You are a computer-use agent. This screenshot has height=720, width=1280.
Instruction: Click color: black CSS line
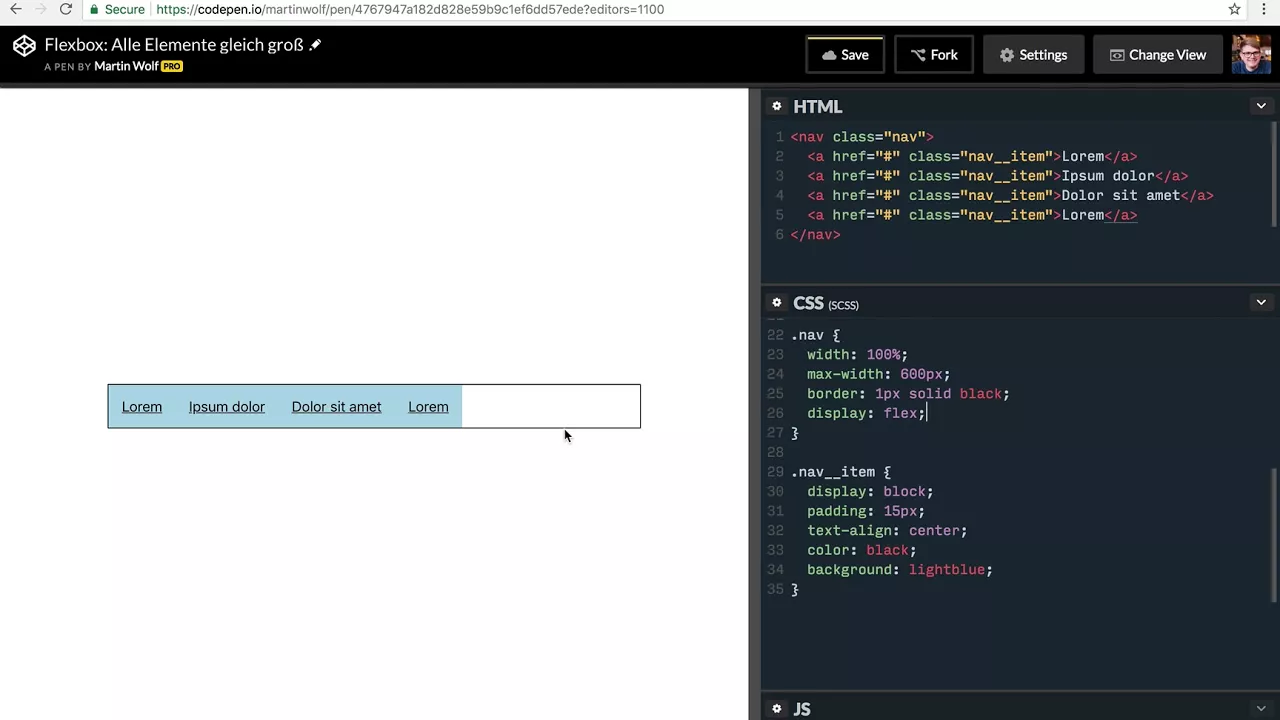pos(861,550)
